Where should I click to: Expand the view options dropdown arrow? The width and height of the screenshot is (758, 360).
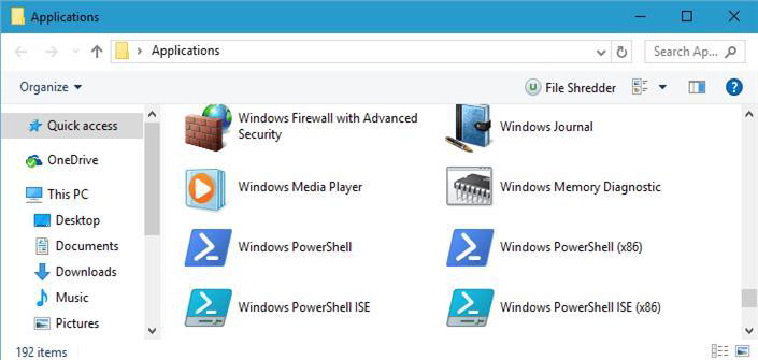663,87
